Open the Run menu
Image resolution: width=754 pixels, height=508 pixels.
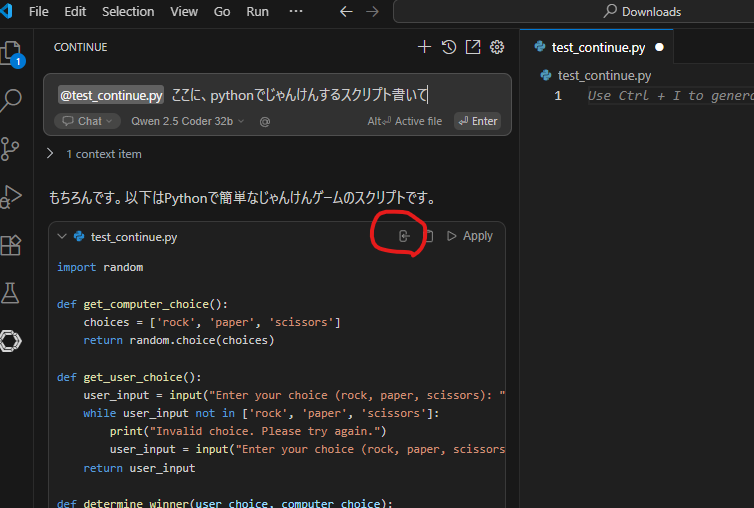click(x=257, y=12)
